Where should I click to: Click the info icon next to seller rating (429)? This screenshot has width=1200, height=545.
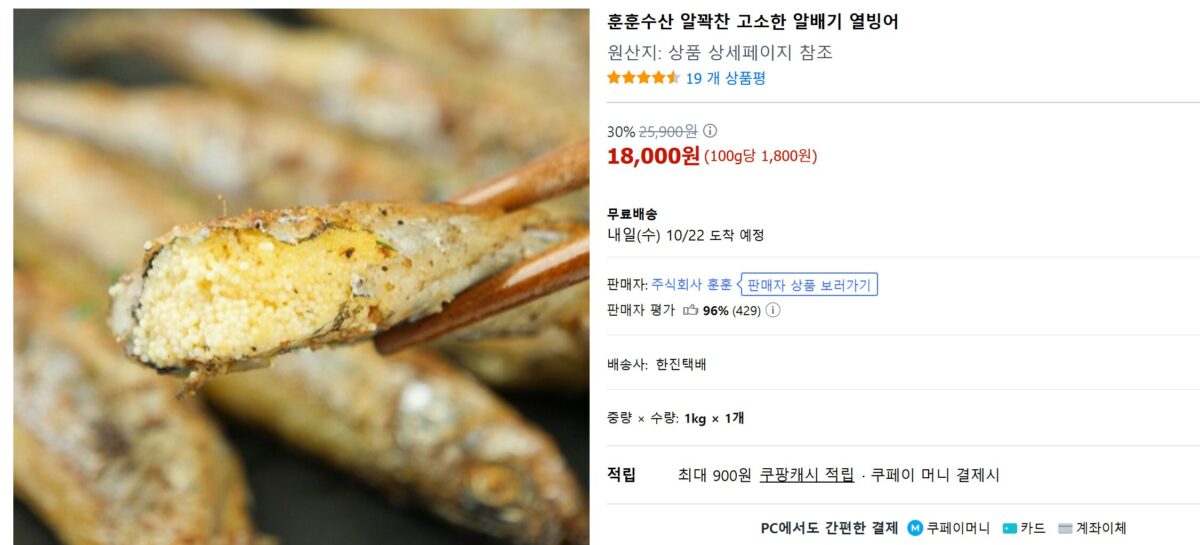(773, 310)
